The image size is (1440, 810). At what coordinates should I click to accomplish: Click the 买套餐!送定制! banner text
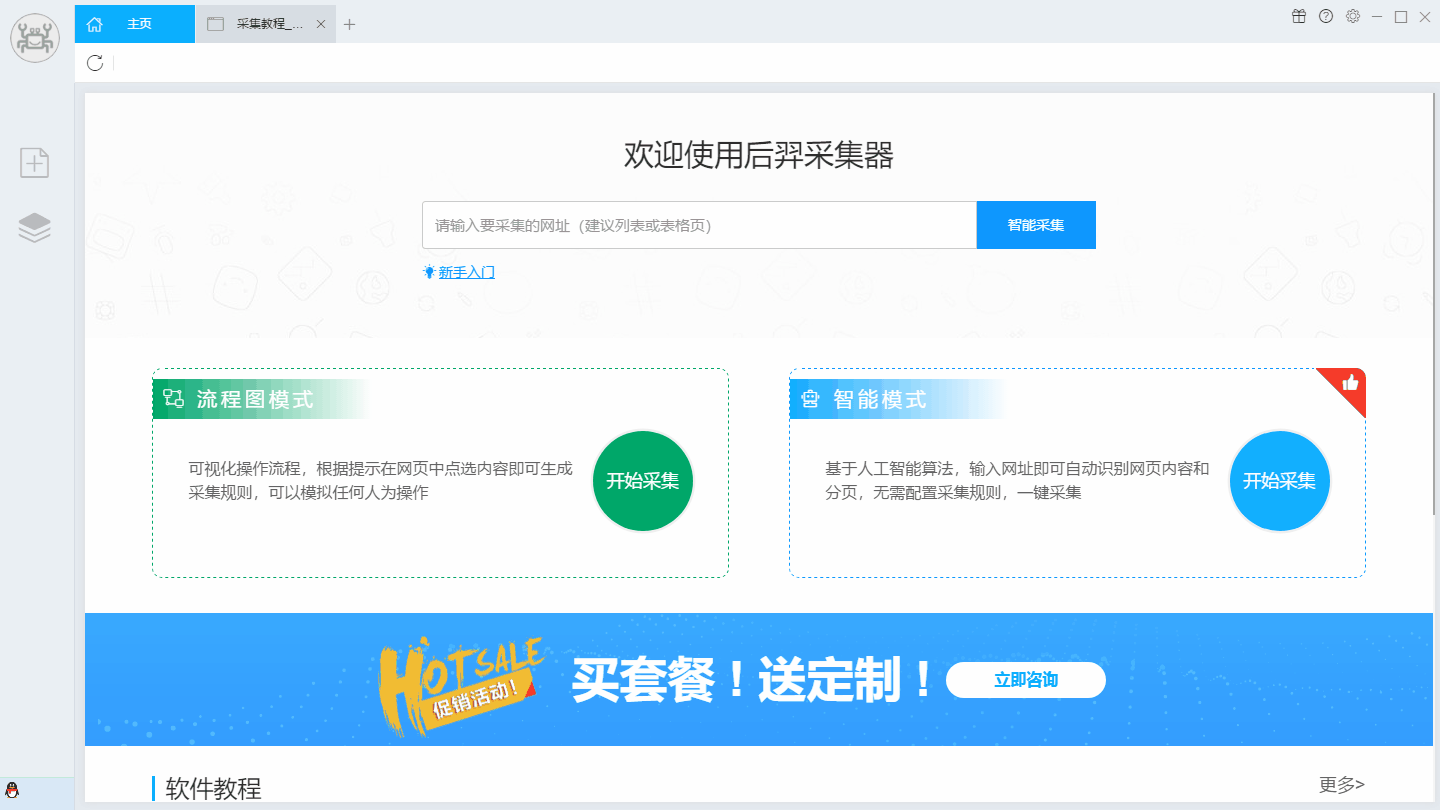752,680
